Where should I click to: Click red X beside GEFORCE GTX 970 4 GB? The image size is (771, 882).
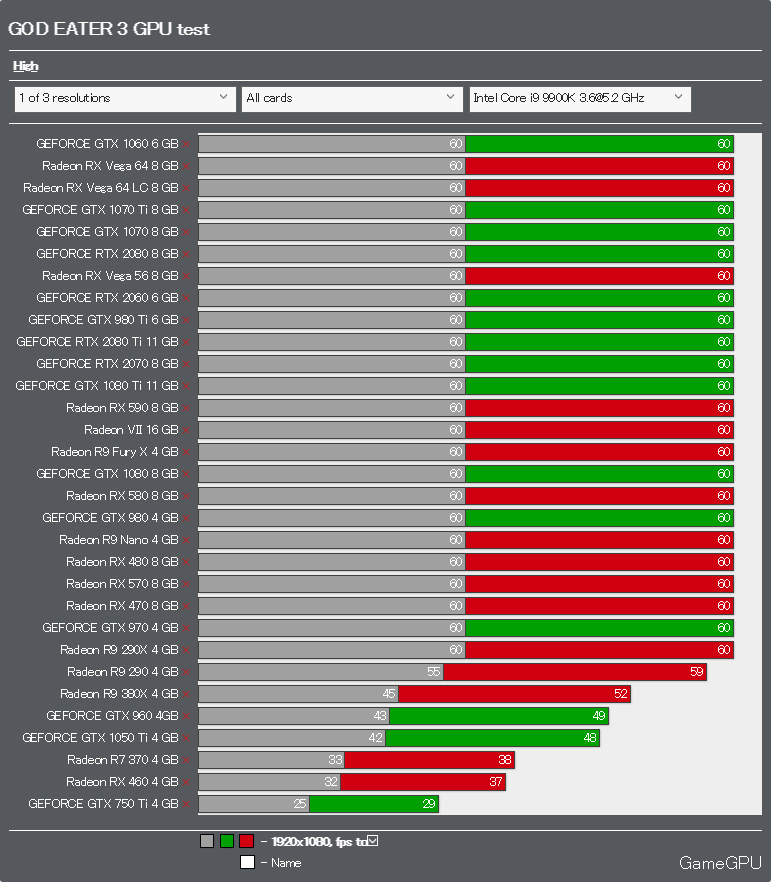[x=186, y=628]
